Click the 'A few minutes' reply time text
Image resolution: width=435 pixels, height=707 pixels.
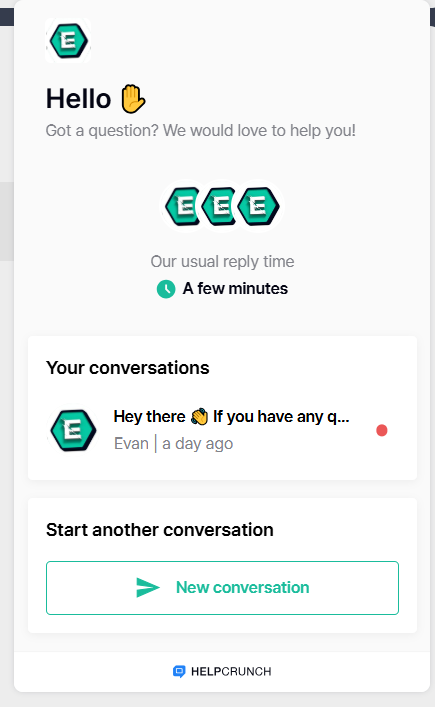click(235, 289)
